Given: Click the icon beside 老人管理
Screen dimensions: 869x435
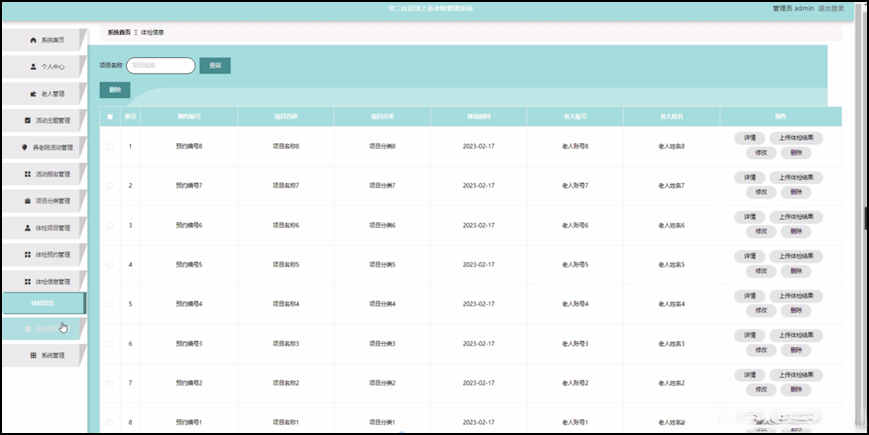Looking at the screenshot, I should [33, 94].
